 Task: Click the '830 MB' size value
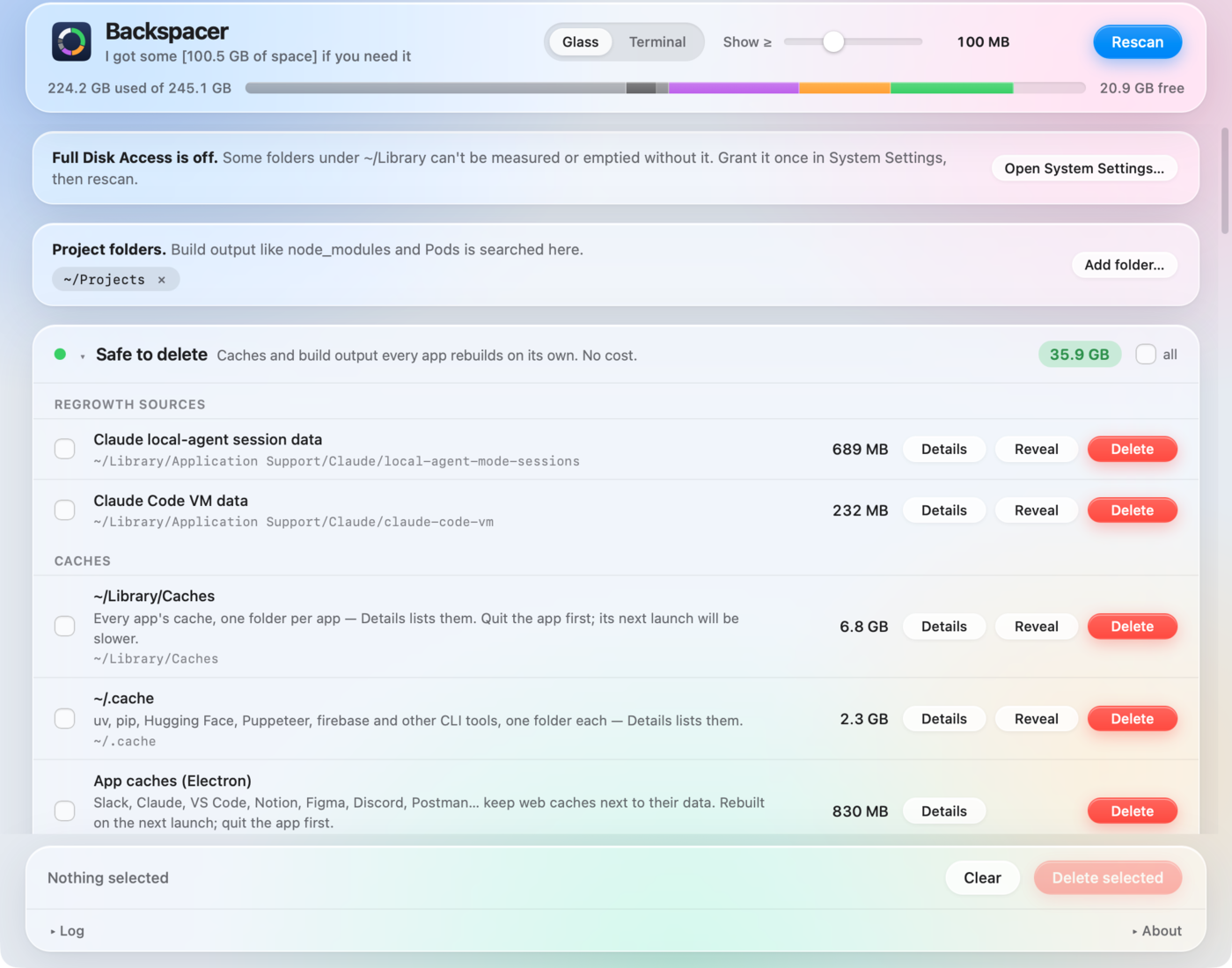[x=860, y=811]
